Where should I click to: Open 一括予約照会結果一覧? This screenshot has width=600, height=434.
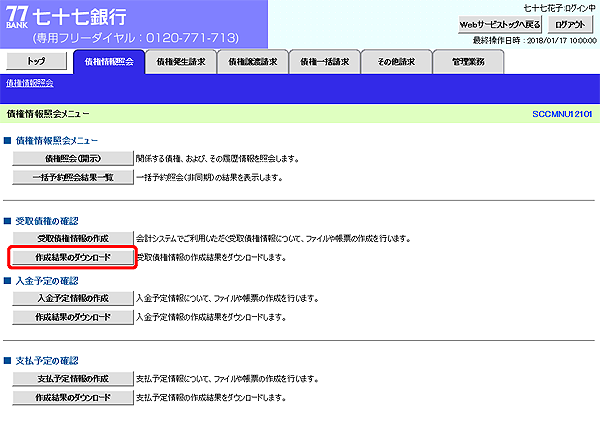point(73,178)
